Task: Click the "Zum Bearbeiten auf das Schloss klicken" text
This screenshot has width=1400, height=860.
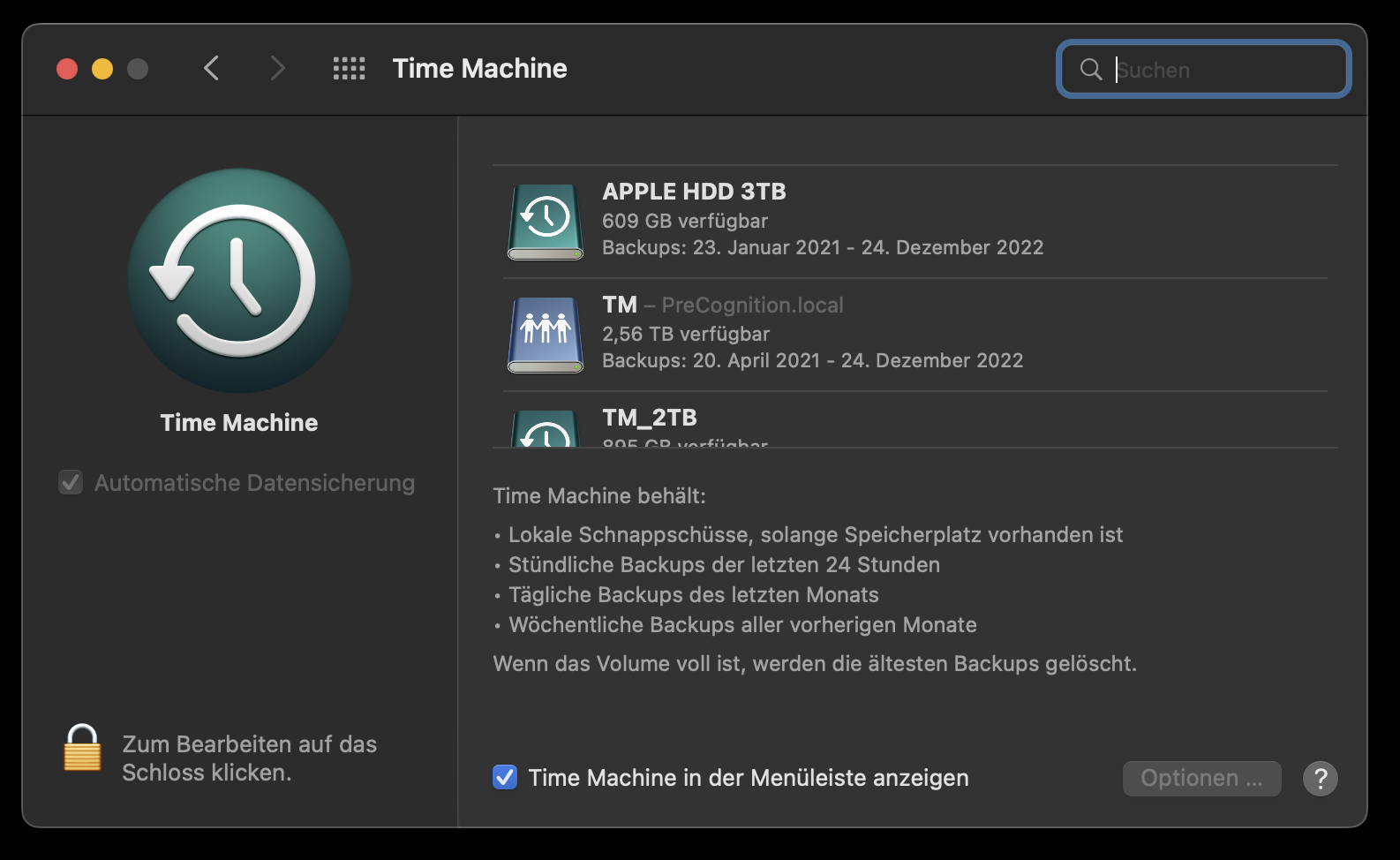Action: tap(249, 758)
